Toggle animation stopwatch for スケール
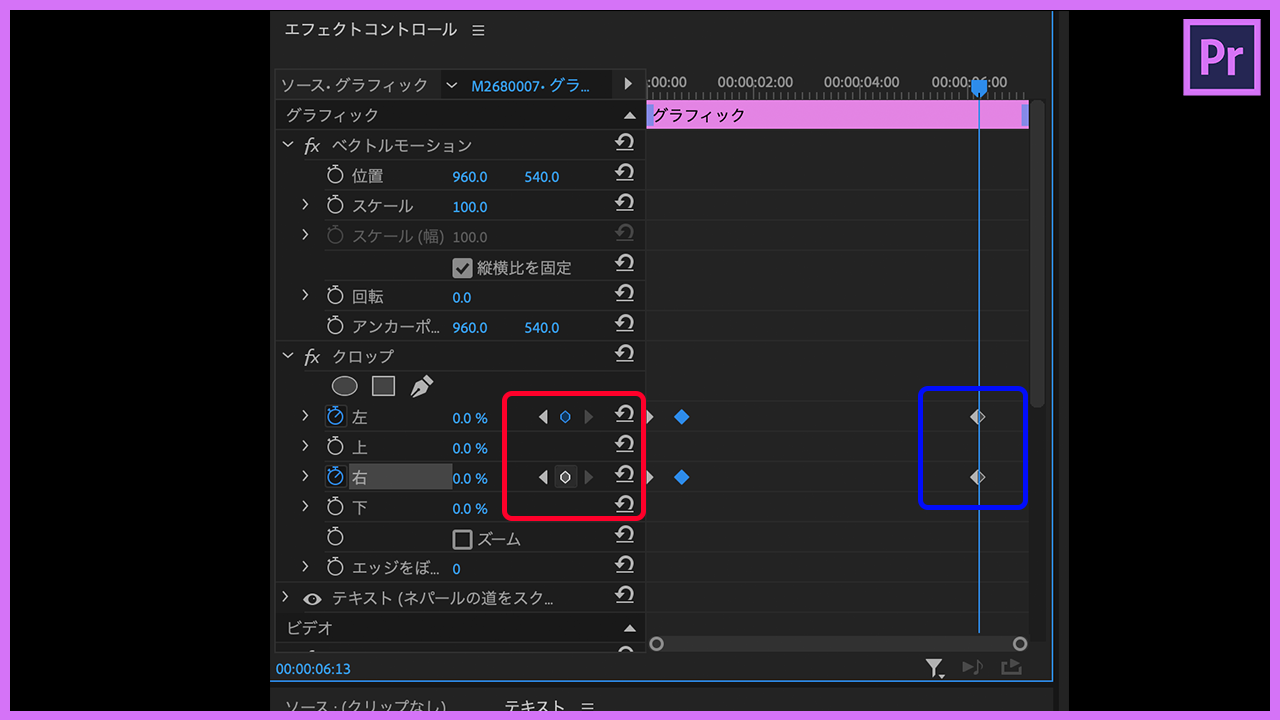 tap(335, 206)
